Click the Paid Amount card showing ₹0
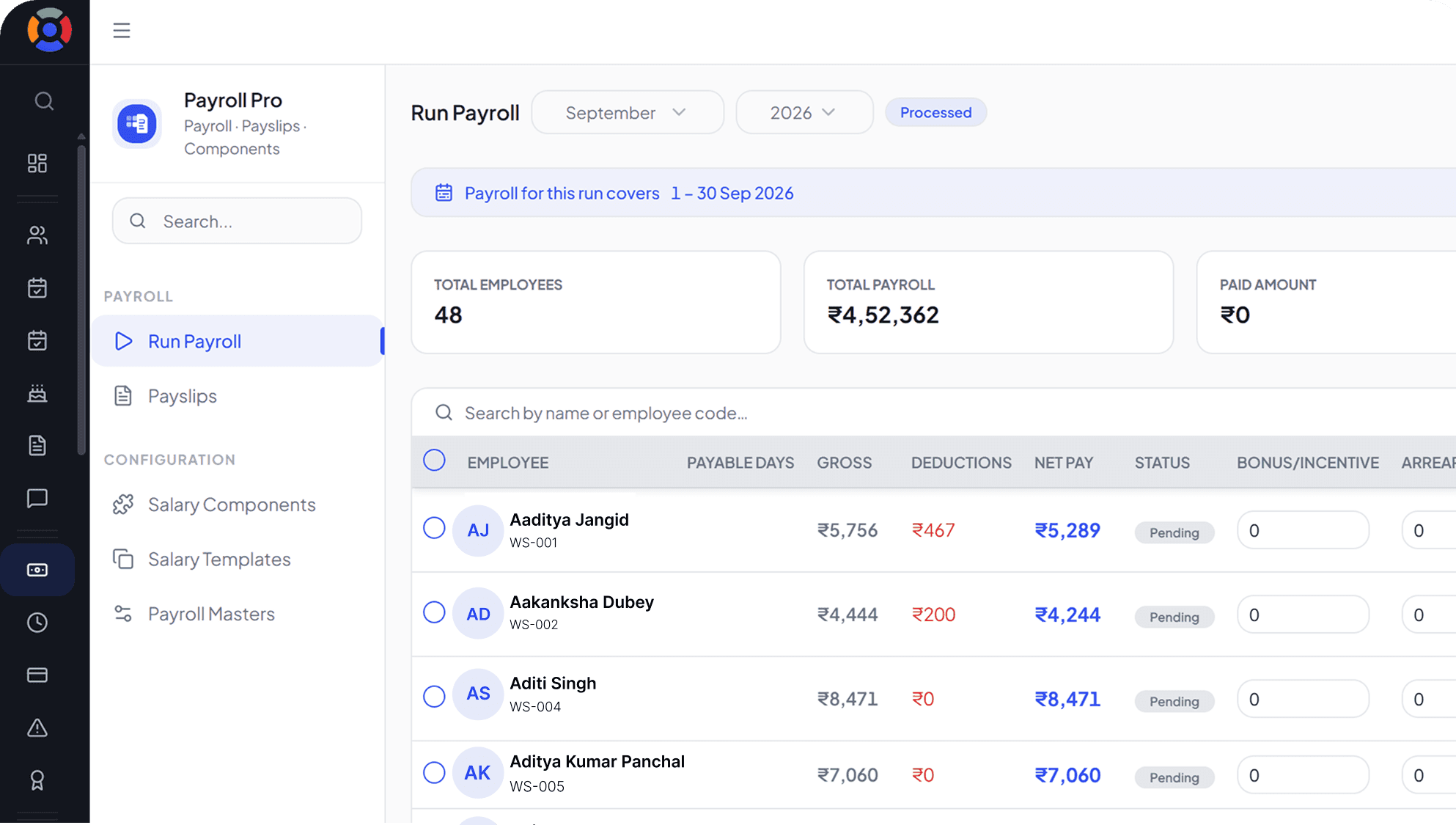The height and width of the screenshot is (825, 1456). click(1326, 302)
